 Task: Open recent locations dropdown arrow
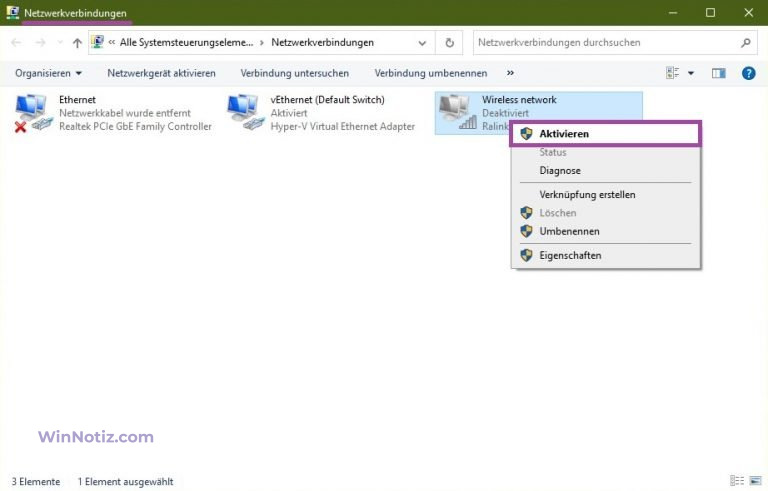tap(60, 43)
